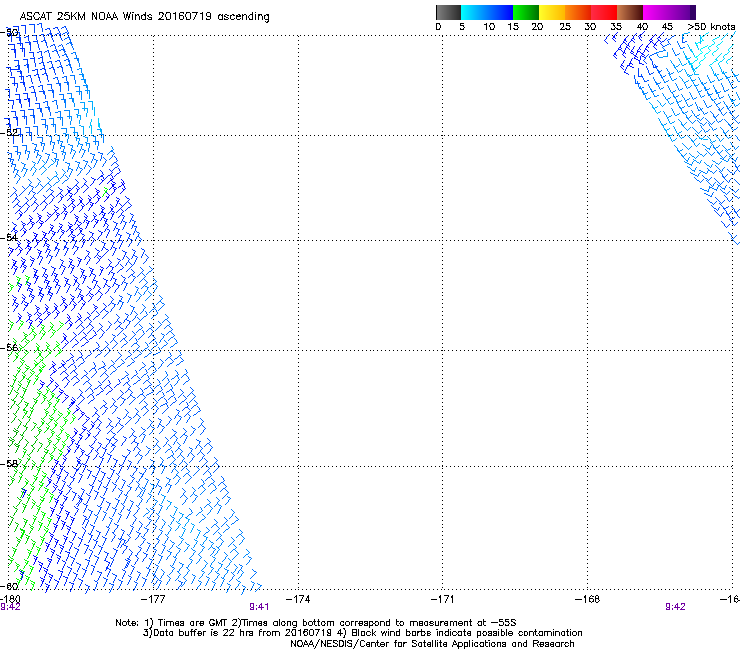Click the '0' label under the color bar

pyautogui.click(x=438, y=27)
